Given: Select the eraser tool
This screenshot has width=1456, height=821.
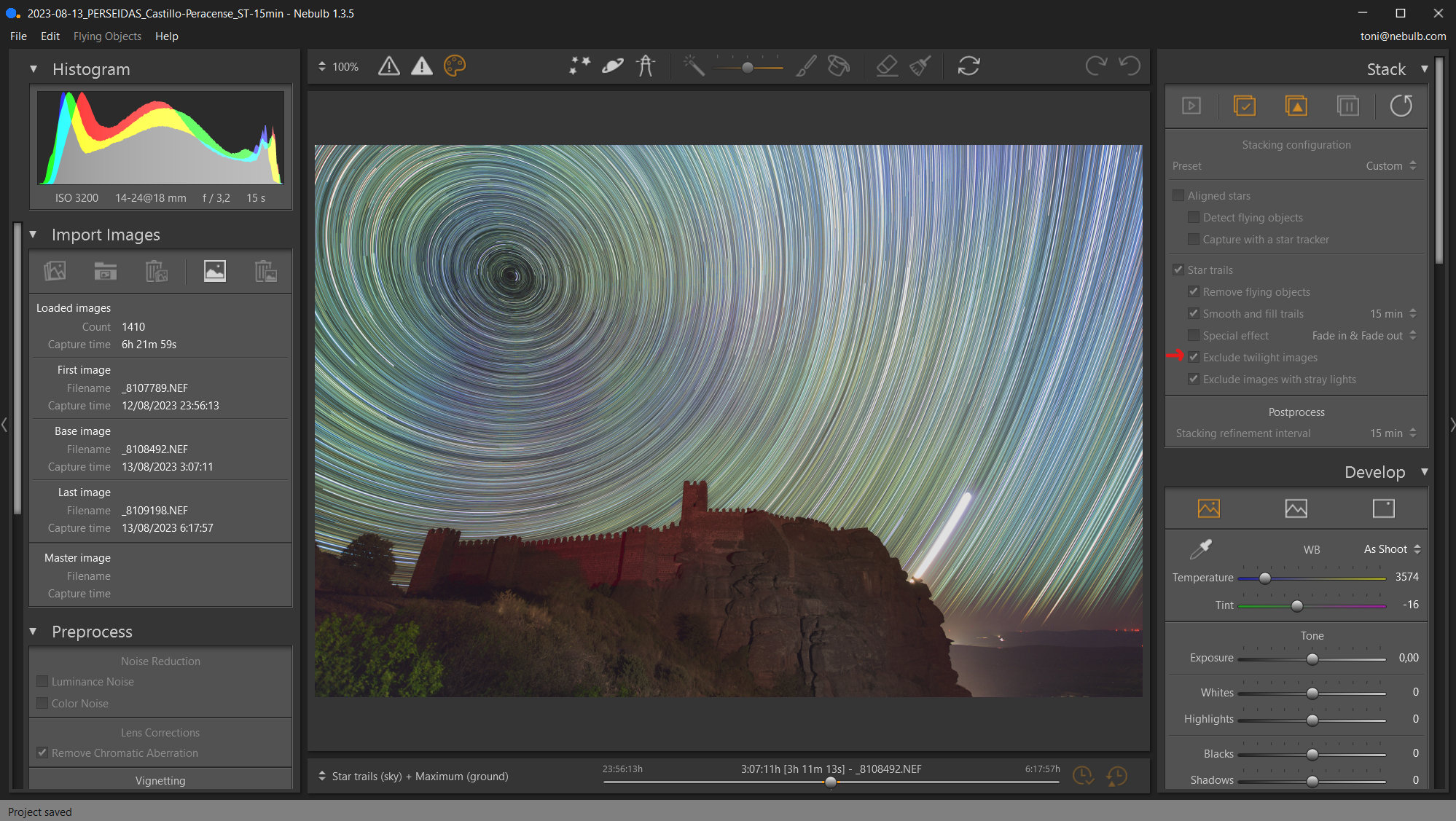Looking at the screenshot, I should [x=887, y=66].
